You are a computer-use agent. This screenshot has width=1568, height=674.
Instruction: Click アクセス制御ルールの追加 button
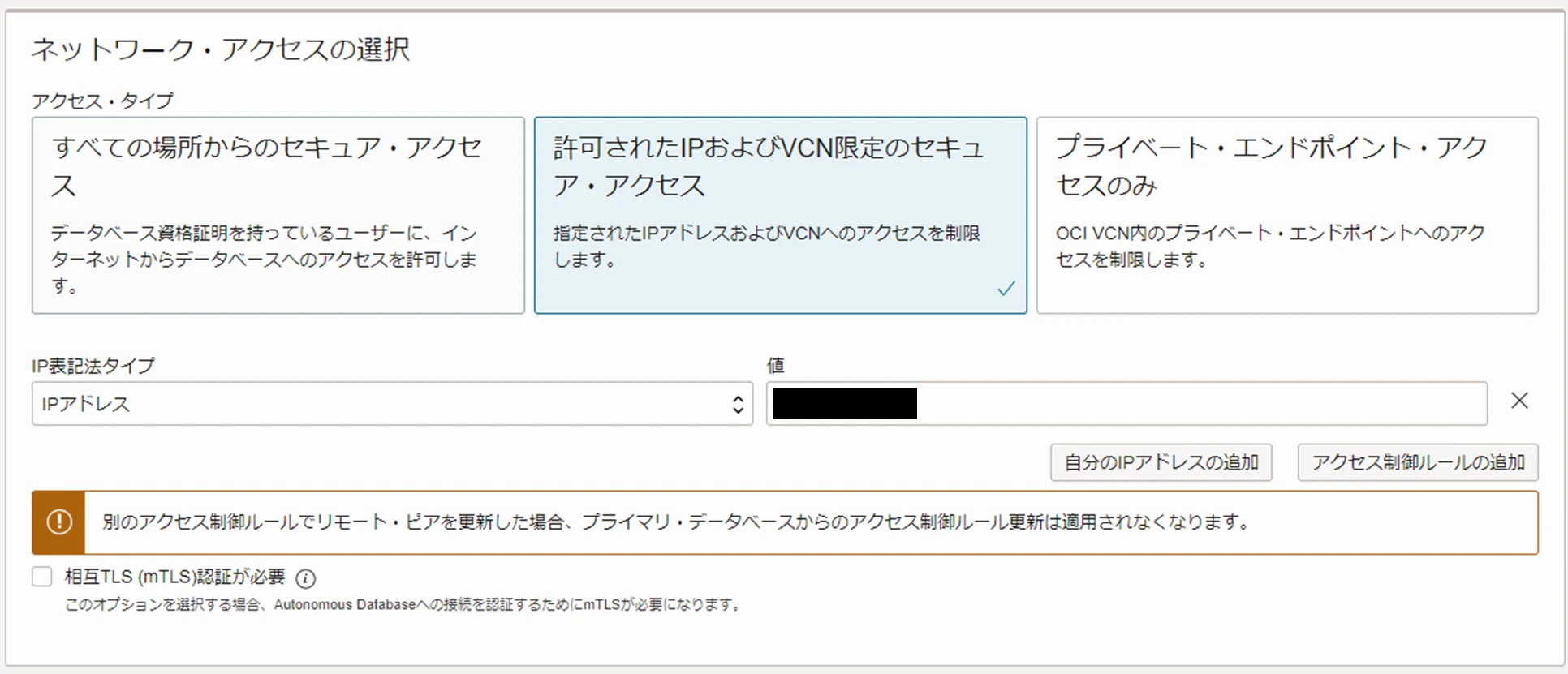click(1418, 462)
